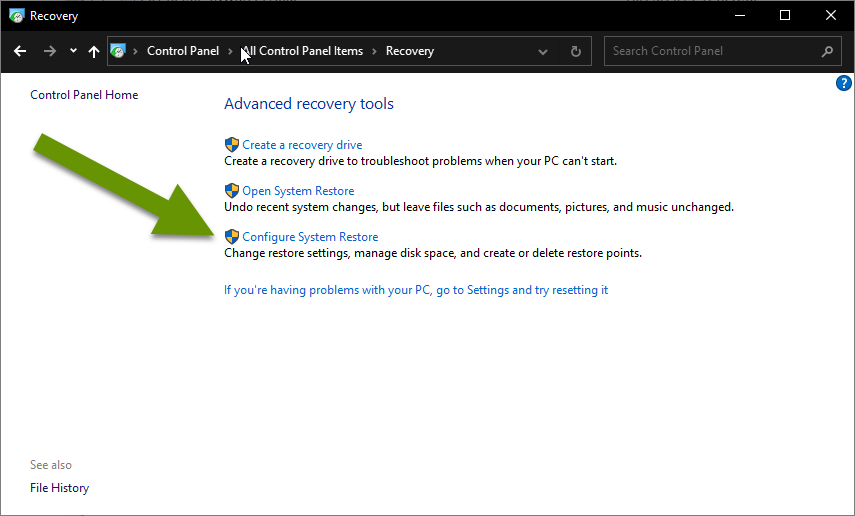The image size is (855, 516).
Task: Click the recovery drive troubleshoot description text
Action: (x=420, y=161)
